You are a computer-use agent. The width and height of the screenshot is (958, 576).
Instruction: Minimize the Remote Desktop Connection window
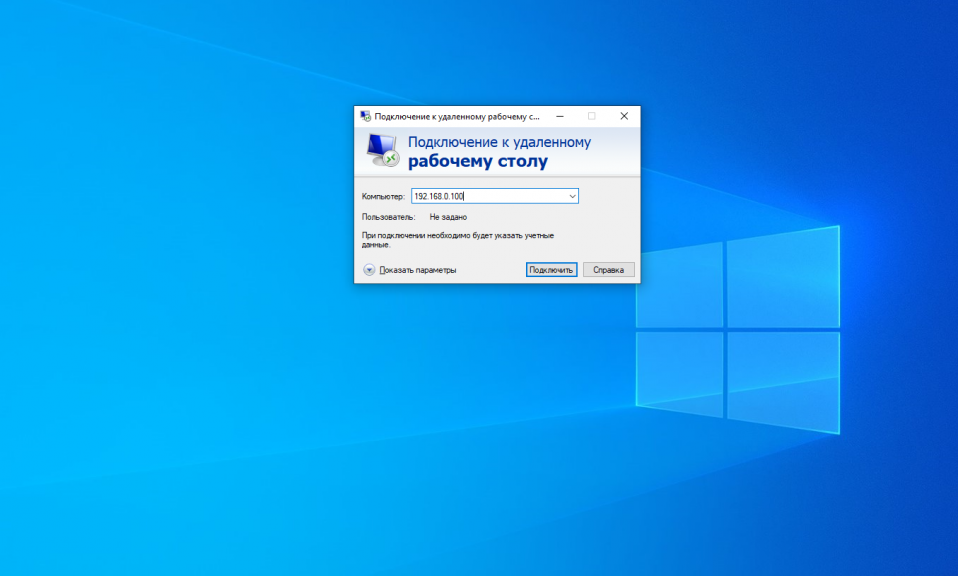pos(558,116)
